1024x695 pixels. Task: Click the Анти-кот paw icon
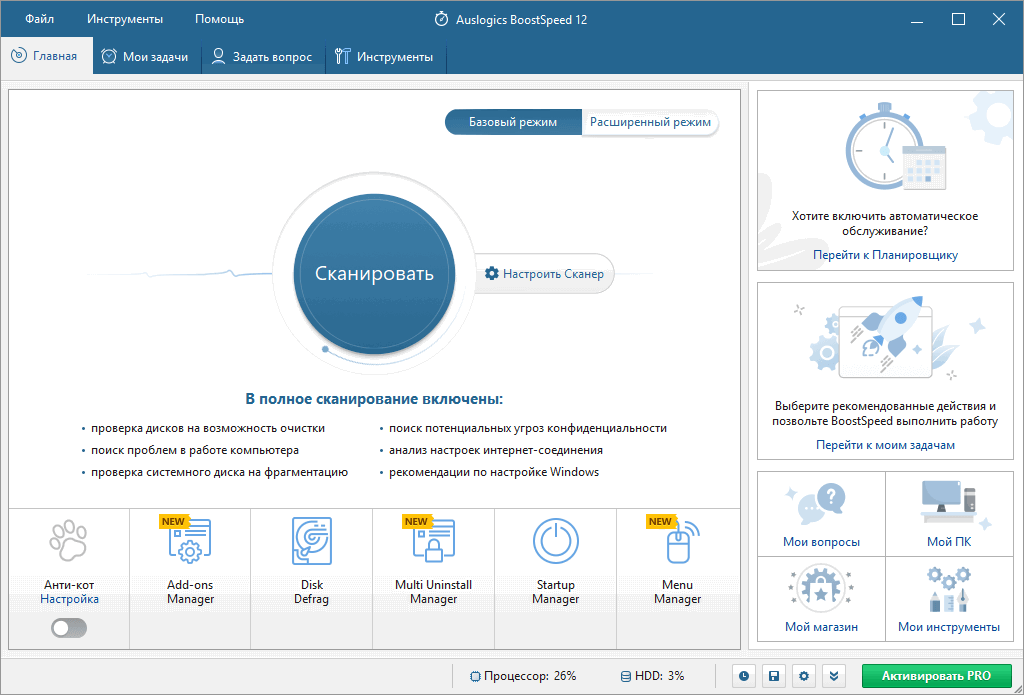click(69, 540)
